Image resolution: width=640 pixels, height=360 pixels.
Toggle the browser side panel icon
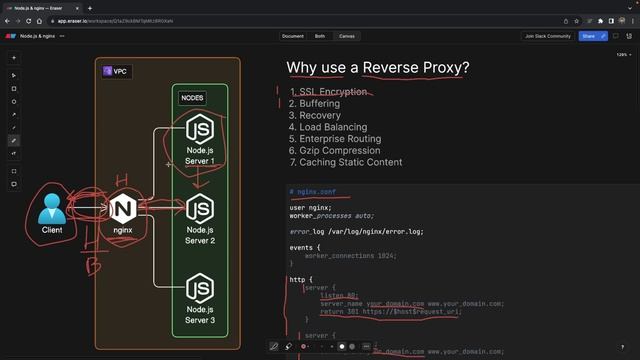[611, 21]
